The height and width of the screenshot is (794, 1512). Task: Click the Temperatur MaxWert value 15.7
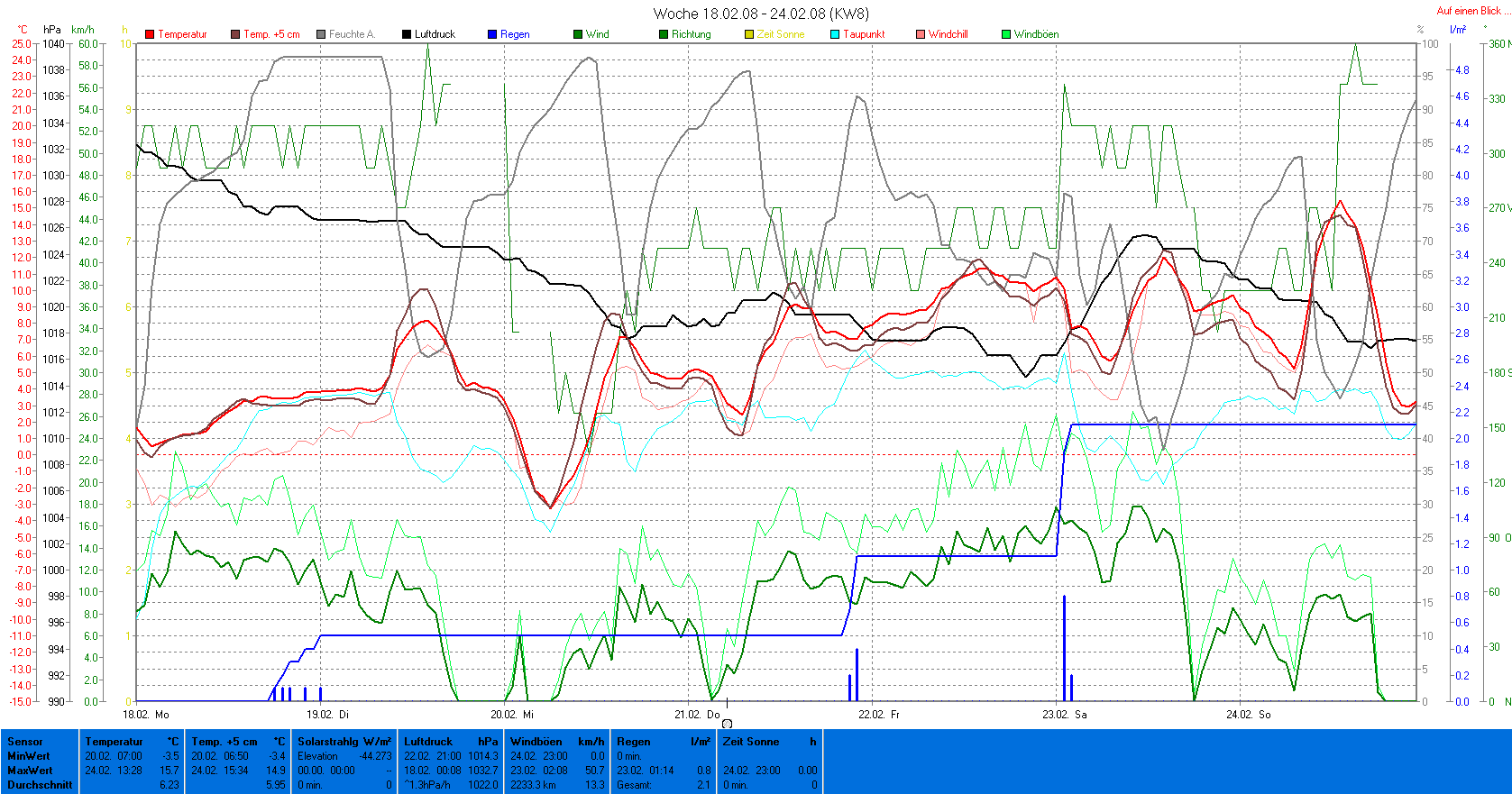170,771
